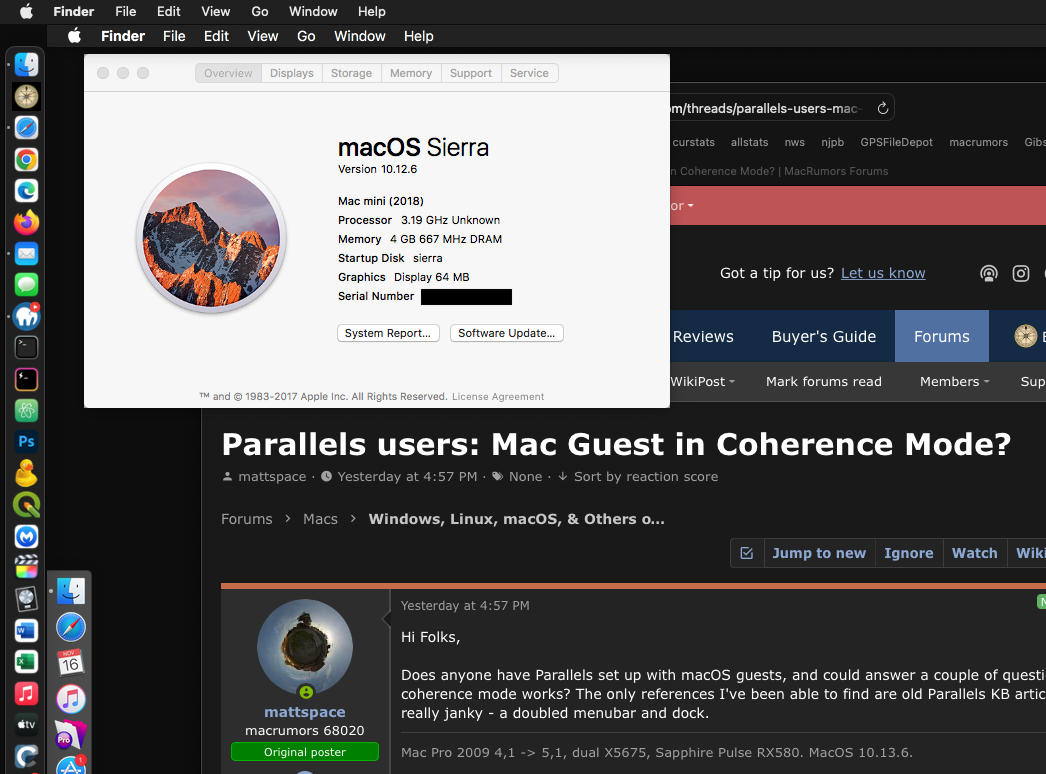This screenshot has height=774, width=1046.
Task: Switch to the Service tab
Action: click(x=529, y=73)
